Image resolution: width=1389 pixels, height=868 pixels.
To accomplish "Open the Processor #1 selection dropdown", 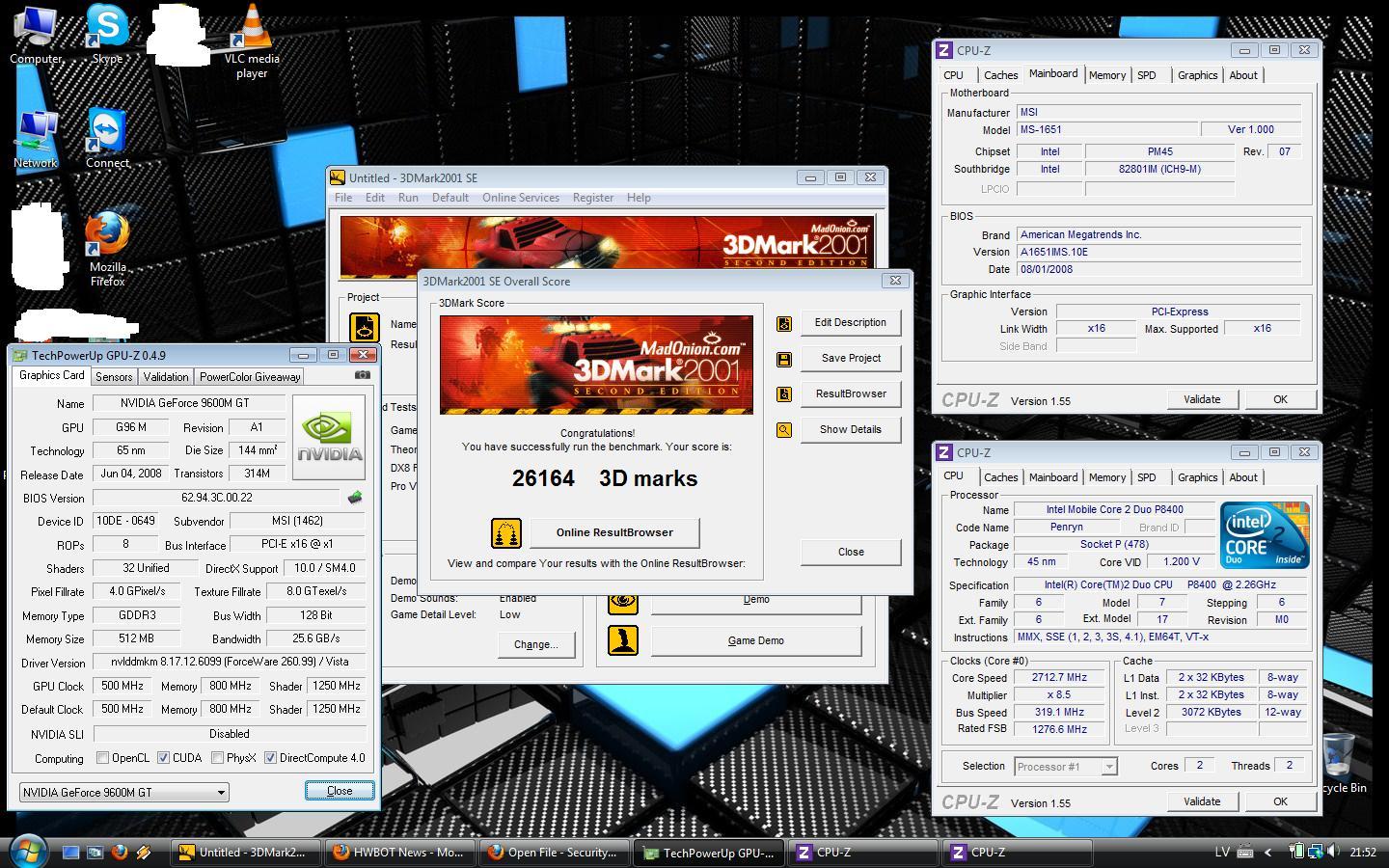I will [1065, 767].
